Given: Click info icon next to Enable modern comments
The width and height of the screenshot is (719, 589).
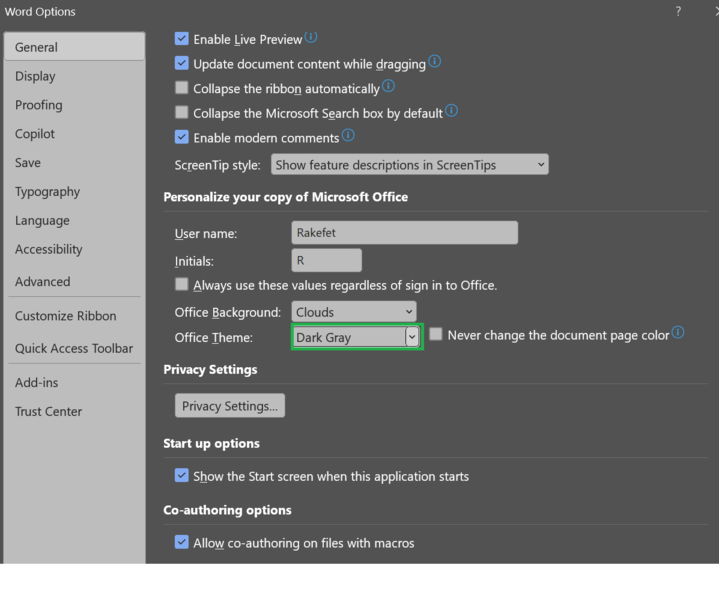Looking at the screenshot, I should (348, 136).
